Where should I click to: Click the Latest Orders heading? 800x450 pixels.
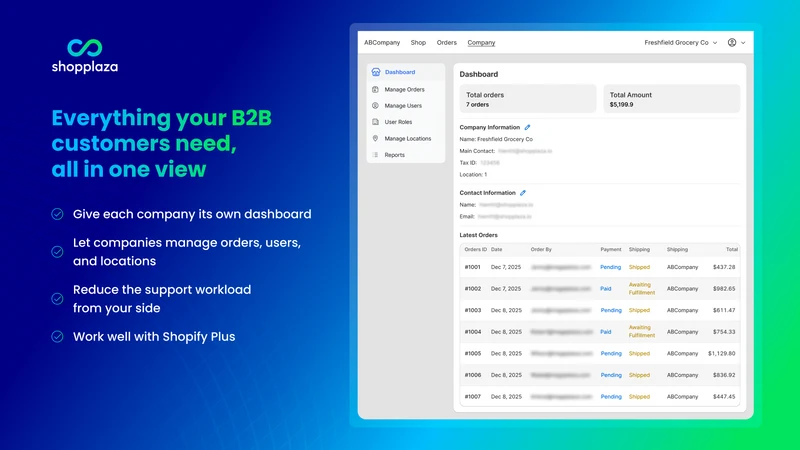coord(478,235)
